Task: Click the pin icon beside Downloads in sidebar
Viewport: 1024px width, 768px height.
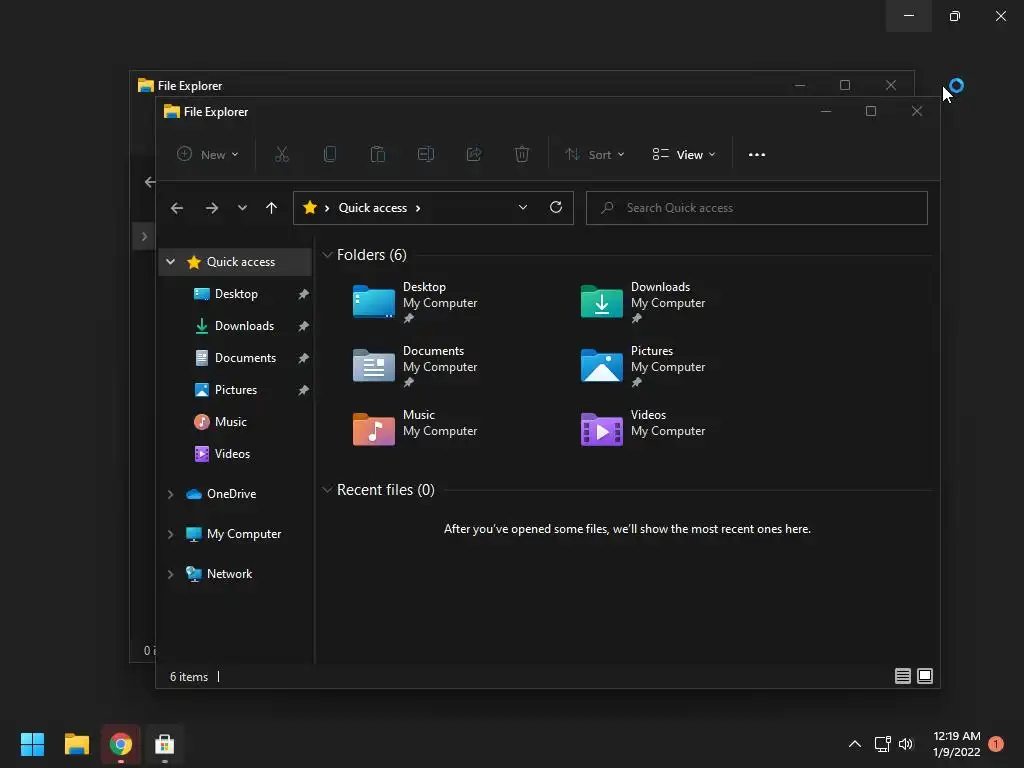Action: 303,326
